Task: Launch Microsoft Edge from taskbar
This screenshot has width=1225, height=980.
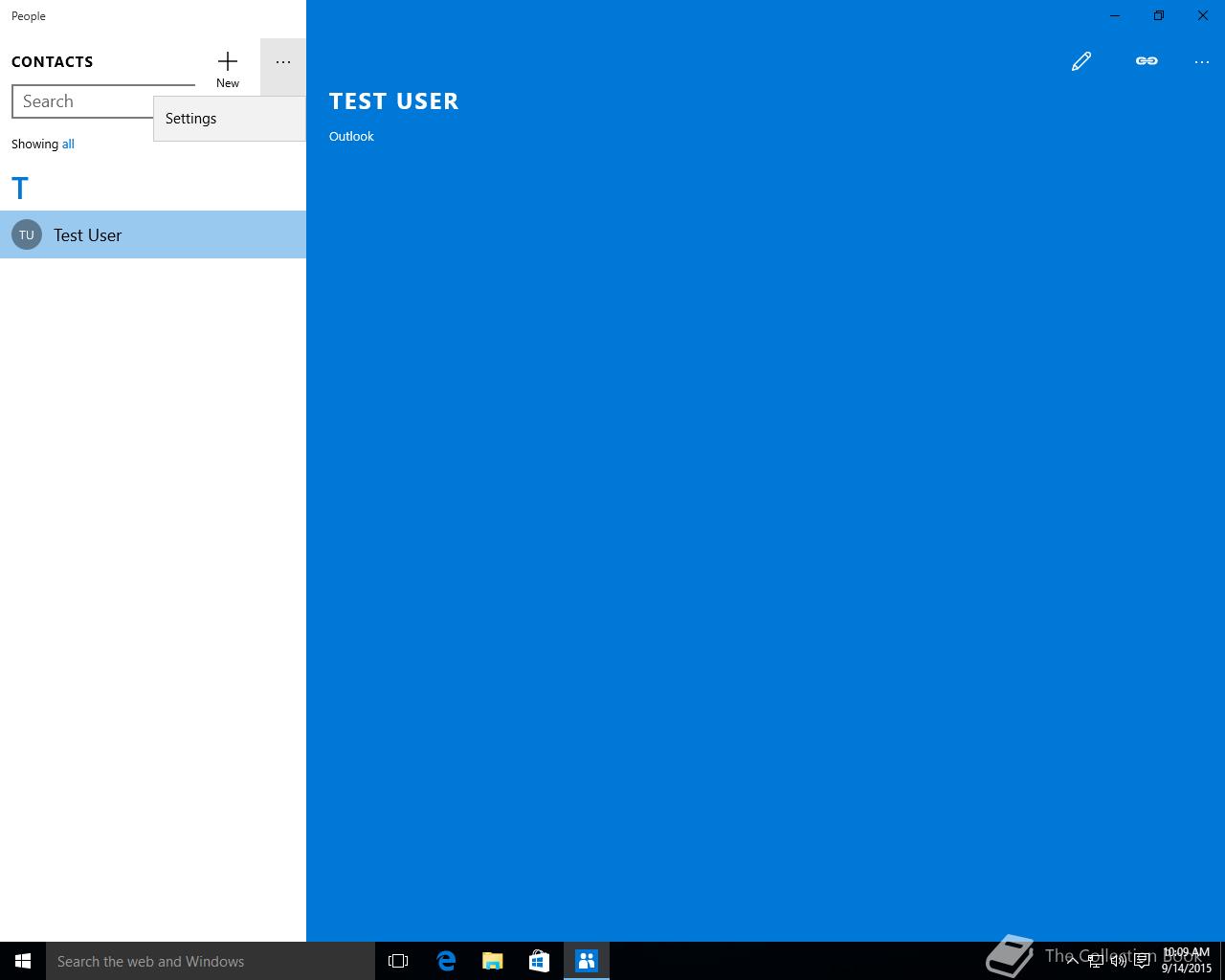Action: click(446, 961)
